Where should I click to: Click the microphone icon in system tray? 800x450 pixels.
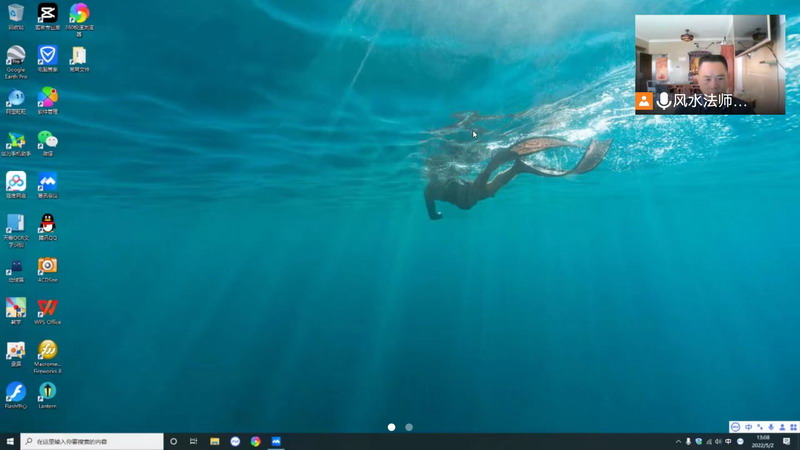coord(688,441)
